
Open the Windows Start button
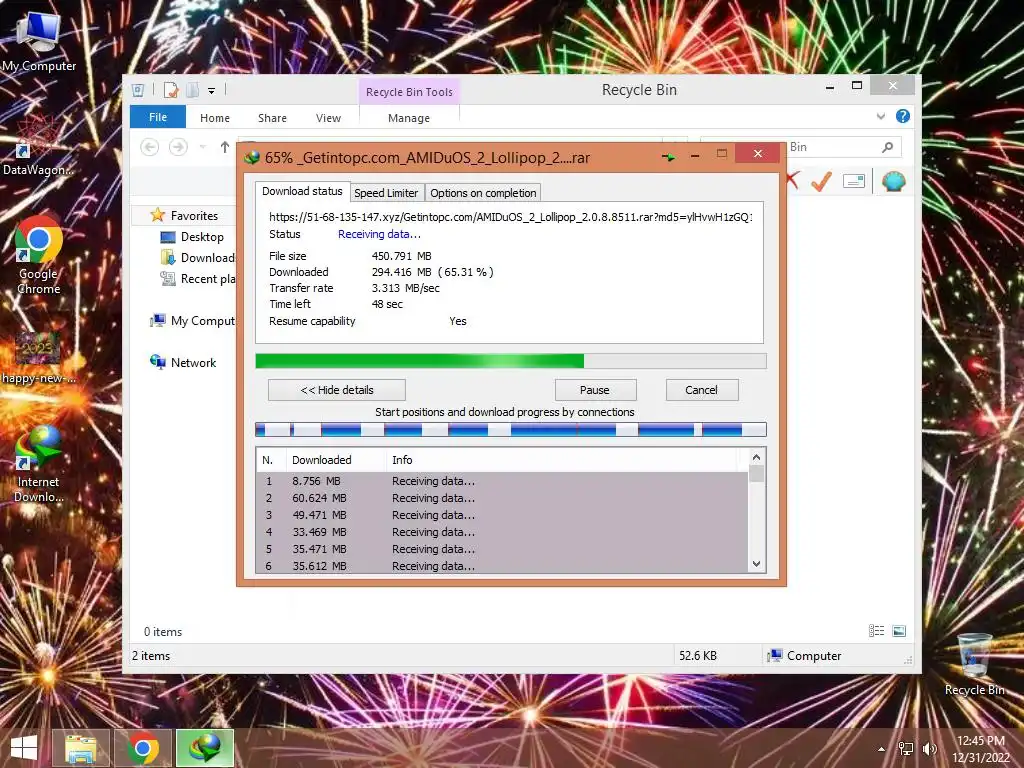24,748
